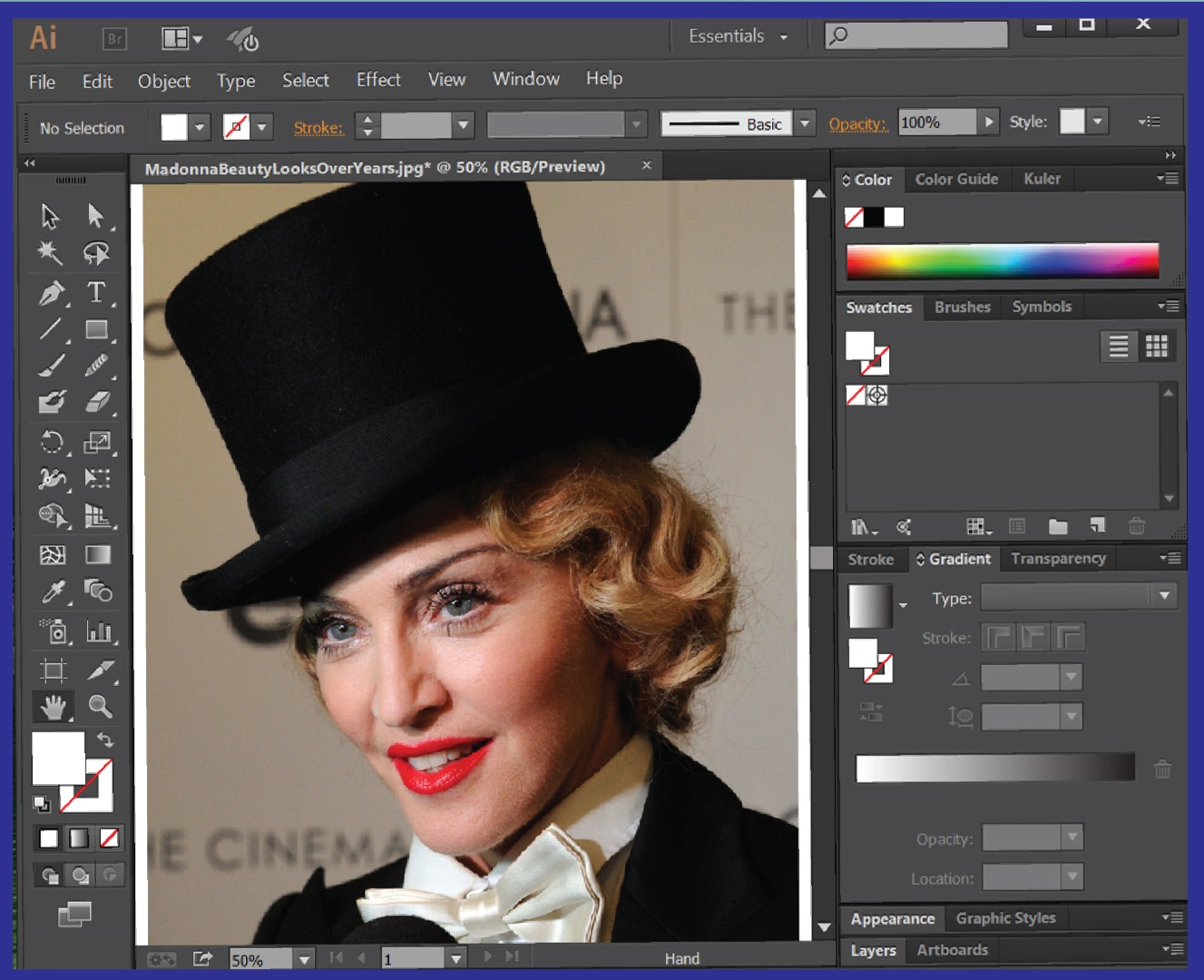The width and height of the screenshot is (1204, 980).
Task: Expand the gradient Type dropdown
Action: coord(1164,596)
